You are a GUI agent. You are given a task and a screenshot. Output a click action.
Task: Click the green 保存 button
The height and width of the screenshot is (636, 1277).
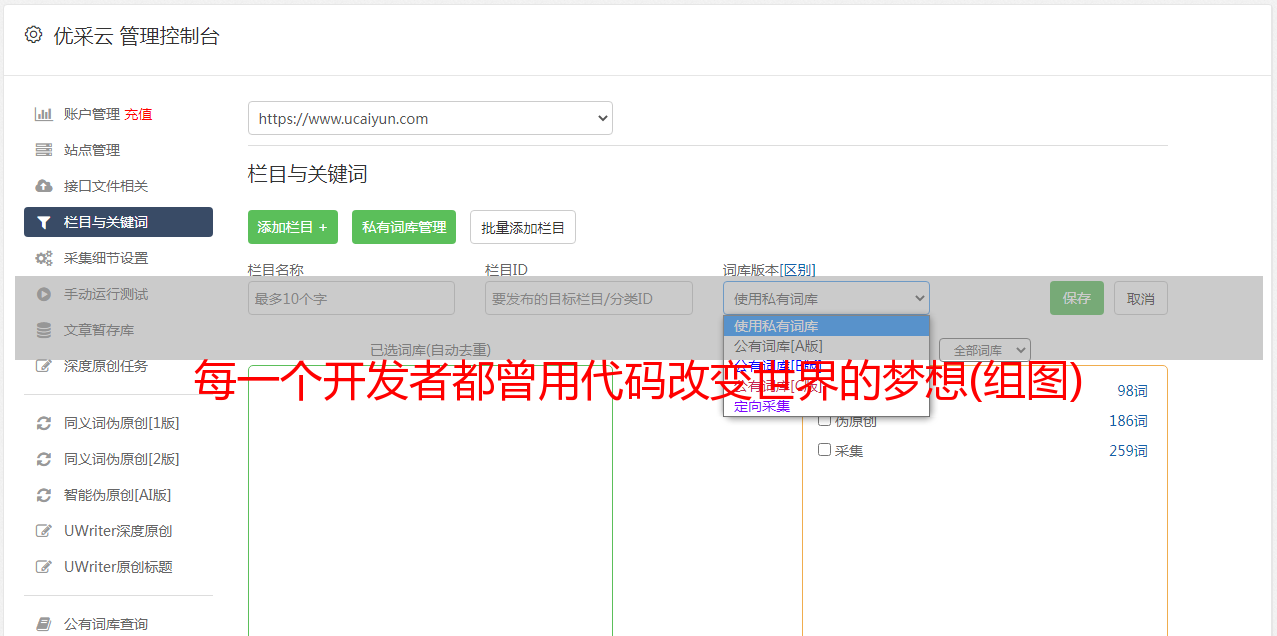[1077, 298]
